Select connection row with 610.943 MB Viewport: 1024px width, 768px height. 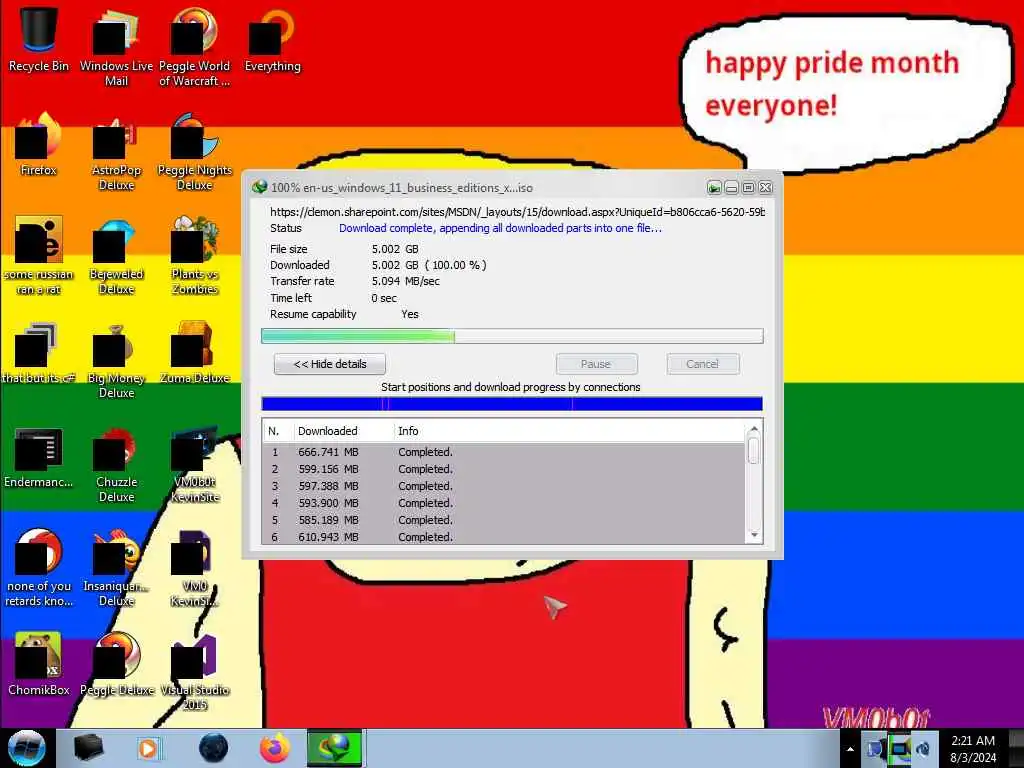point(504,537)
